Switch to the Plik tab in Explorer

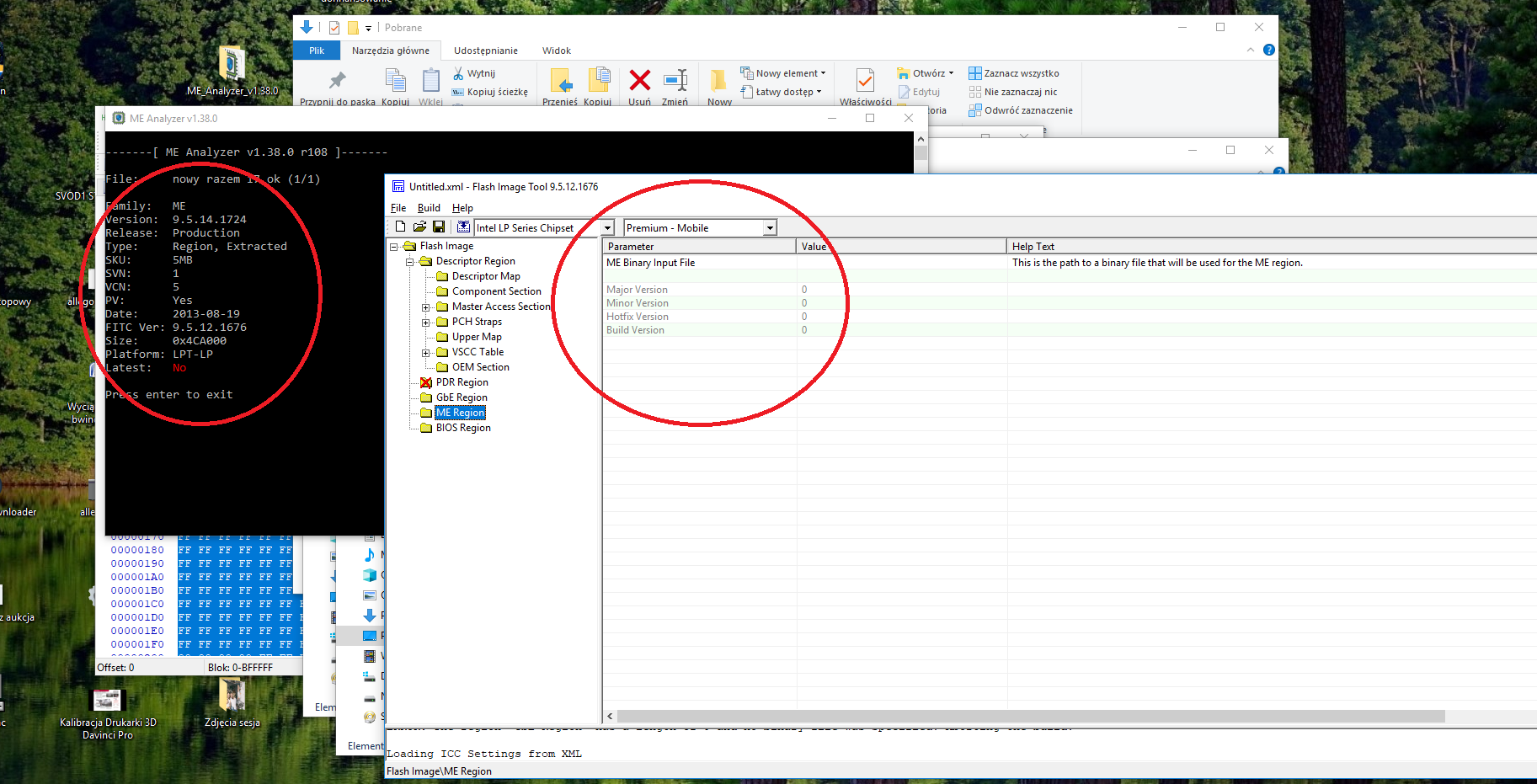click(317, 51)
